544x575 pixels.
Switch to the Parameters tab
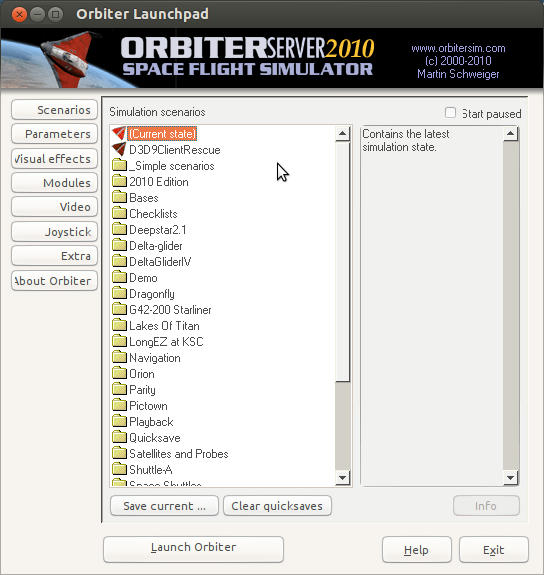(x=54, y=134)
